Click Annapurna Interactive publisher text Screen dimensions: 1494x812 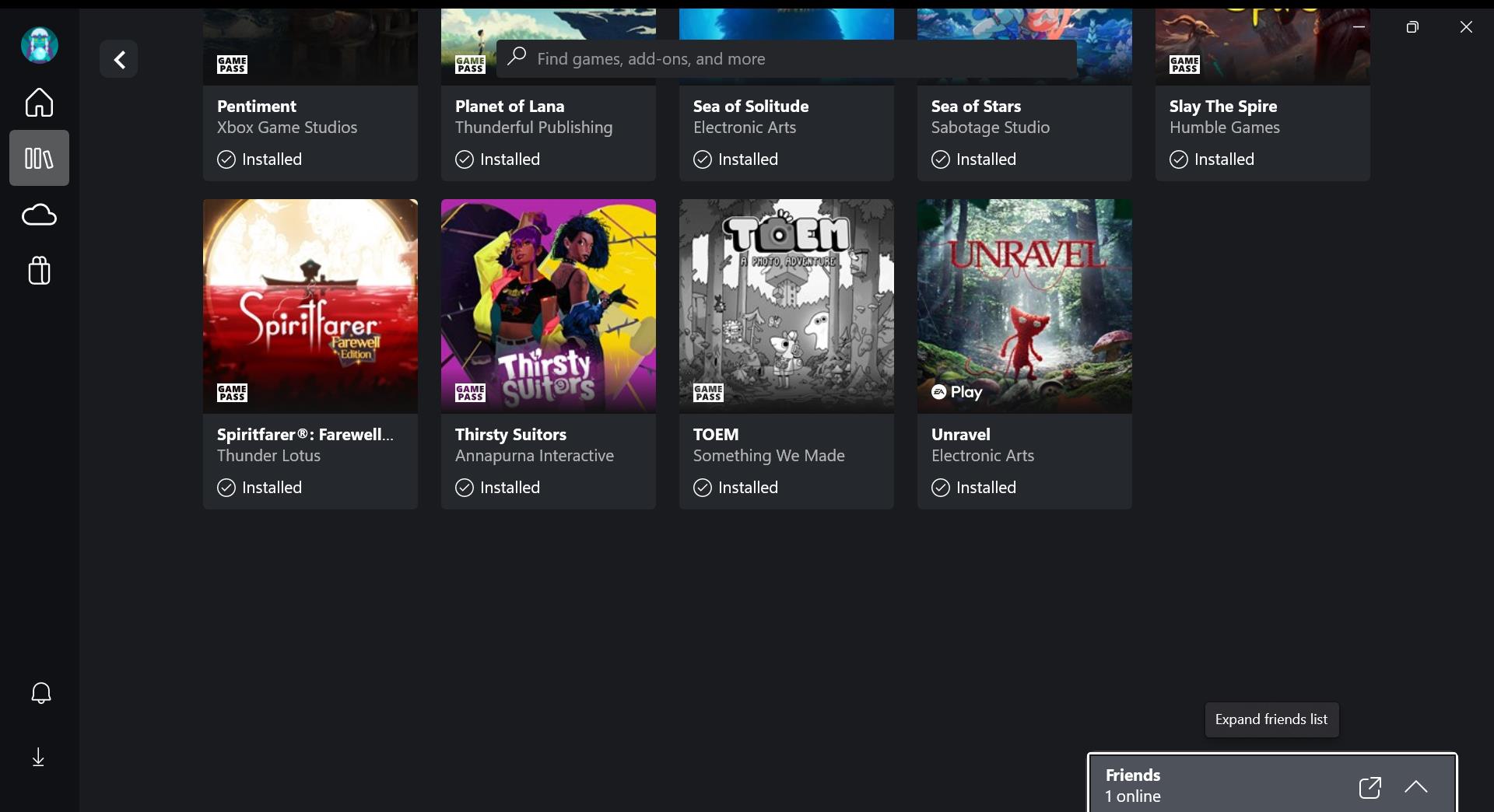coord(535,456)
